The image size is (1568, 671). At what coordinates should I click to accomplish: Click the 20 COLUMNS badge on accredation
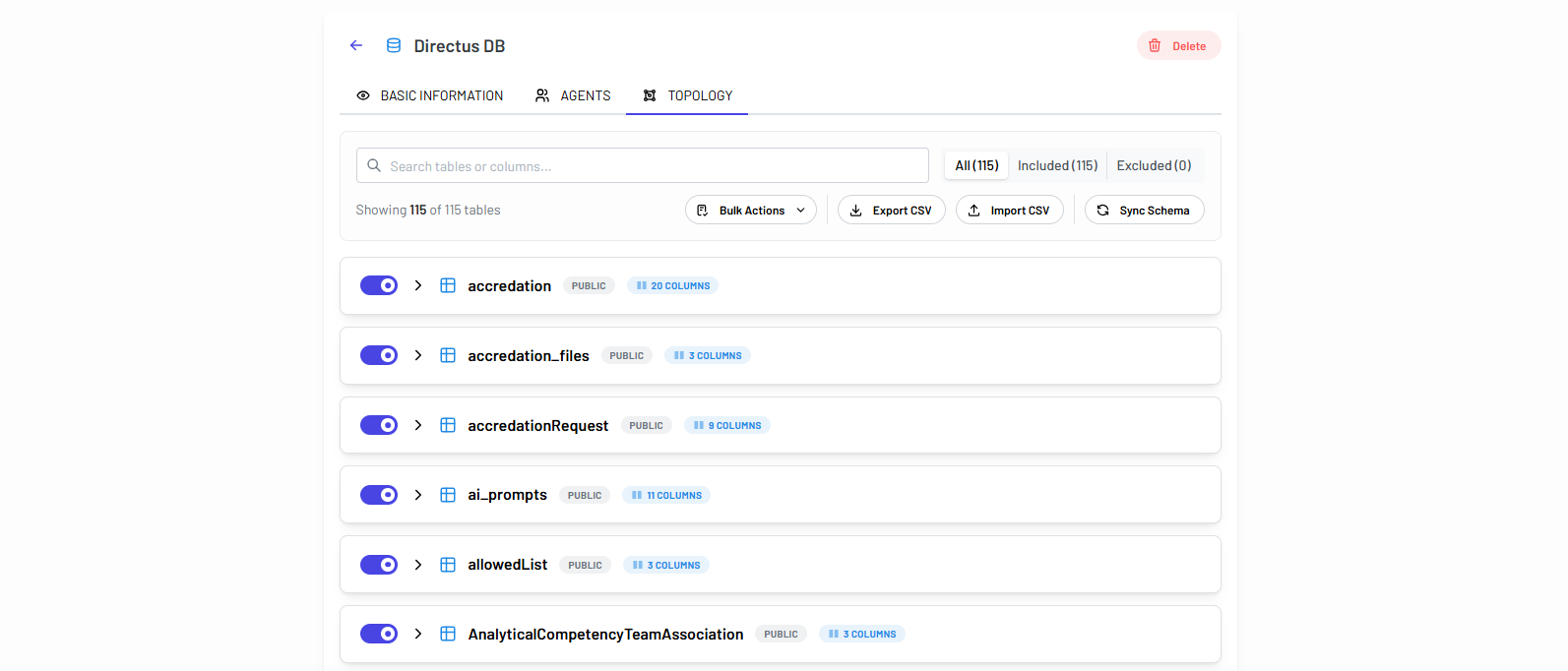[x=672, y=285]
